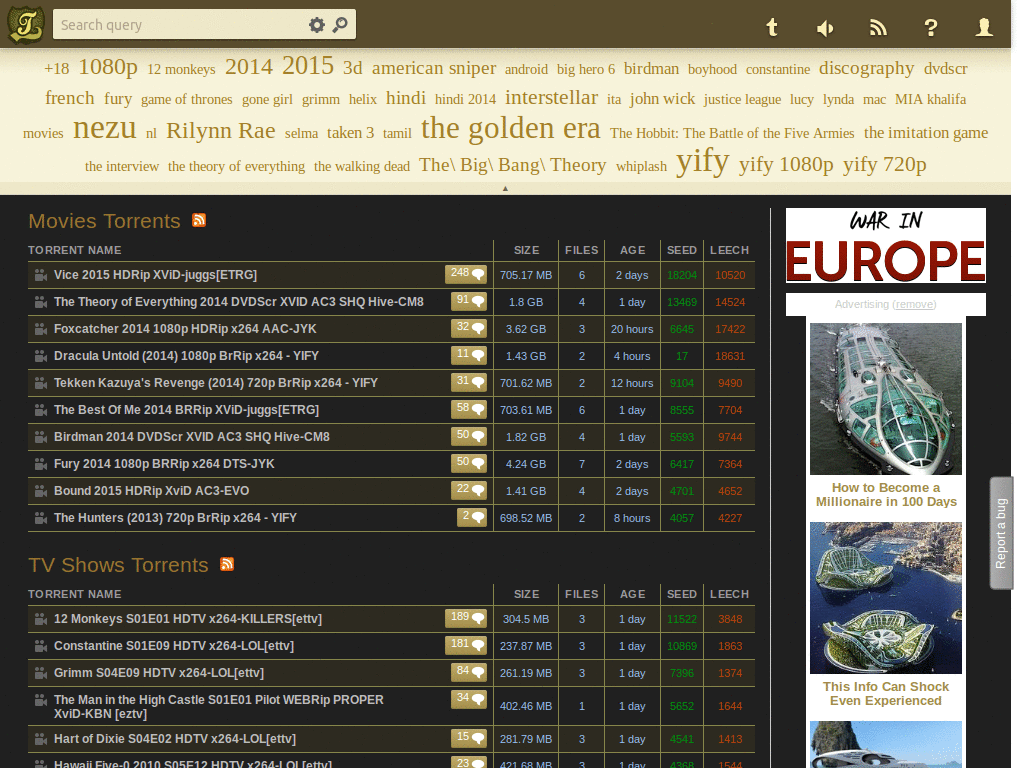Open Bound 2015 HDRip XviD AC3-EVO torrent
This screenshot has width=1024, height=768.
[x=152, y=490]
